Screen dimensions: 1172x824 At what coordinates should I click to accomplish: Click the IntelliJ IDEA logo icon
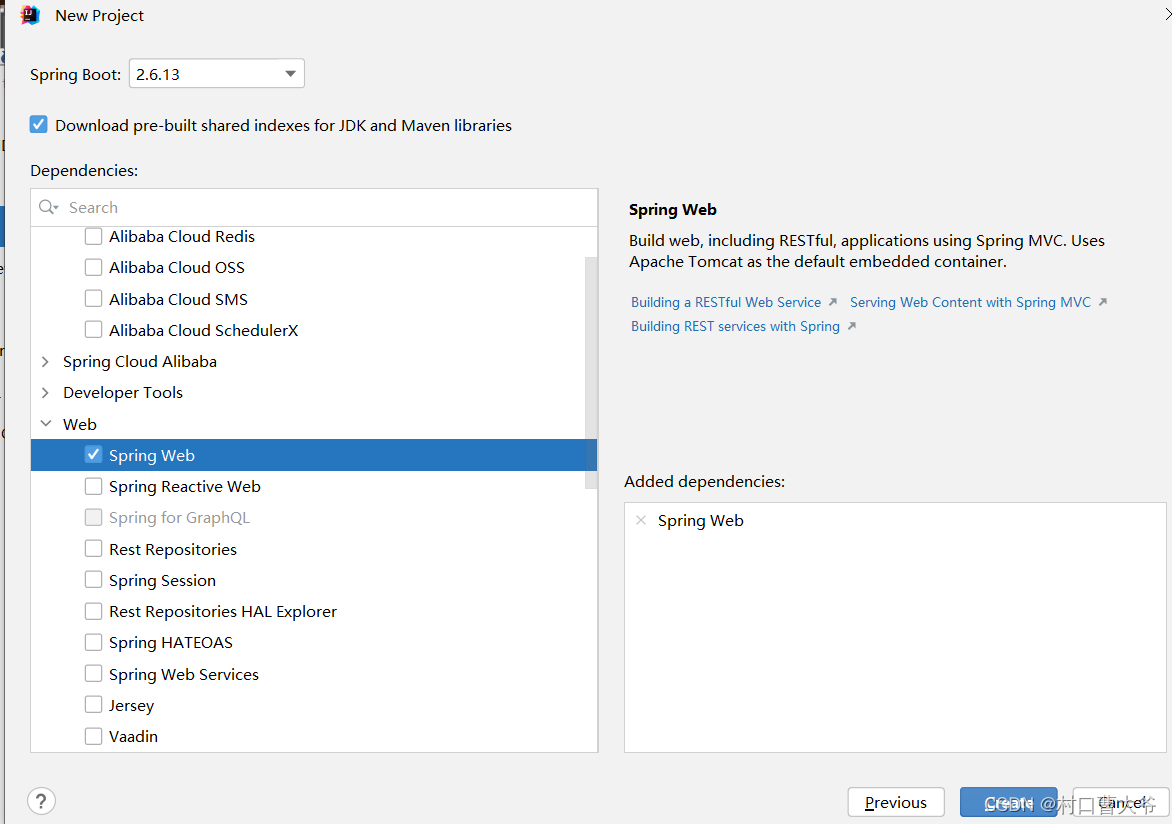(x=30, y=15)
